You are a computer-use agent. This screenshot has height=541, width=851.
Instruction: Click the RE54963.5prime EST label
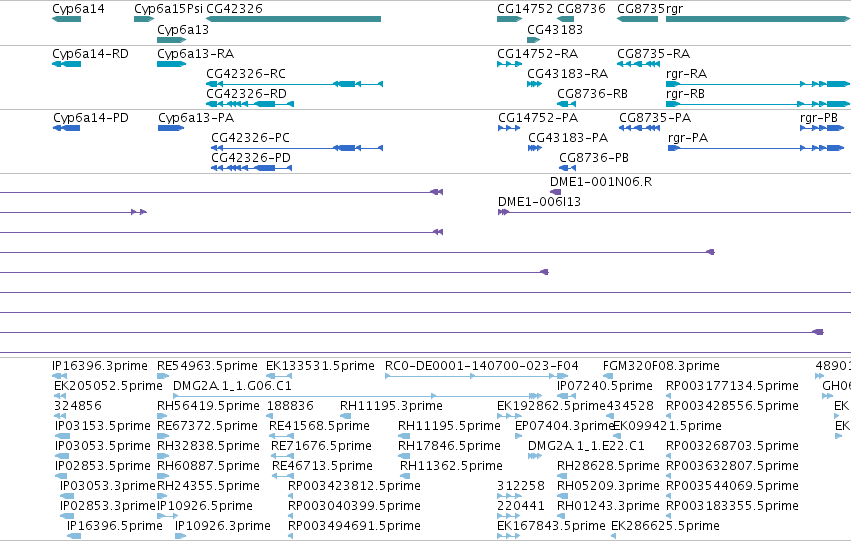click(x=207, y=365)
